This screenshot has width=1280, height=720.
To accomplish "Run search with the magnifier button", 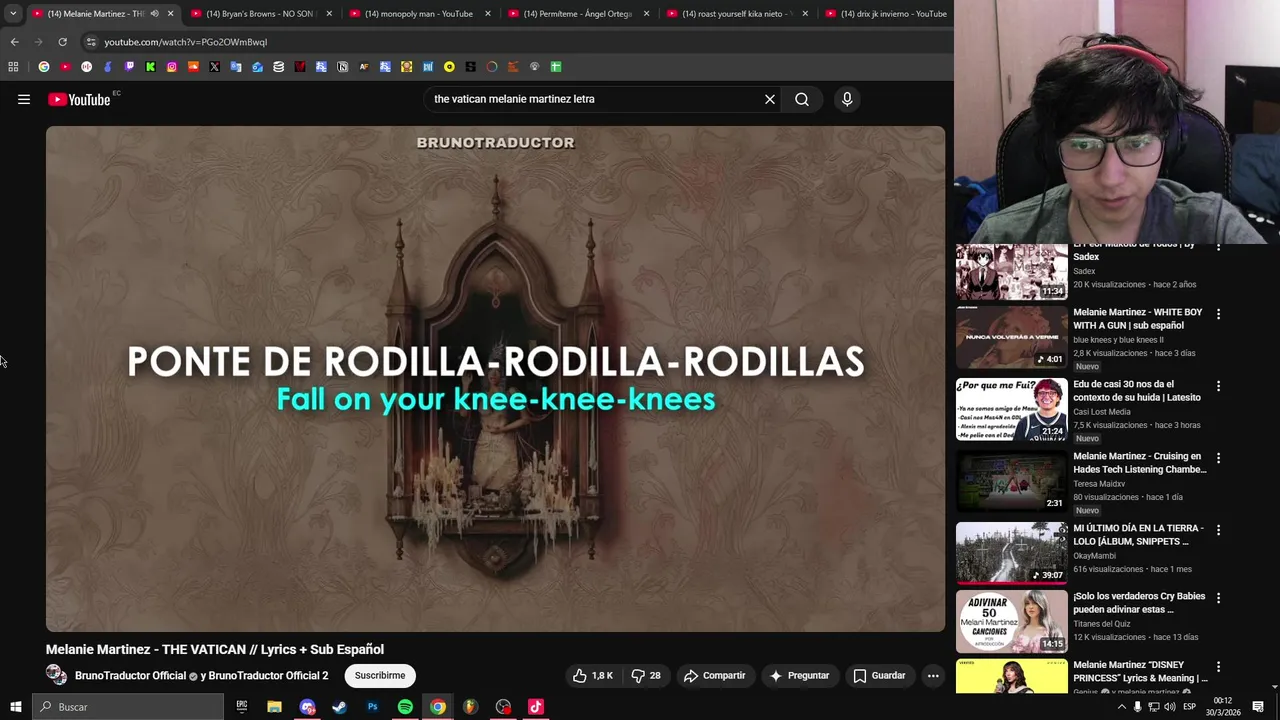I will point(802,99).
